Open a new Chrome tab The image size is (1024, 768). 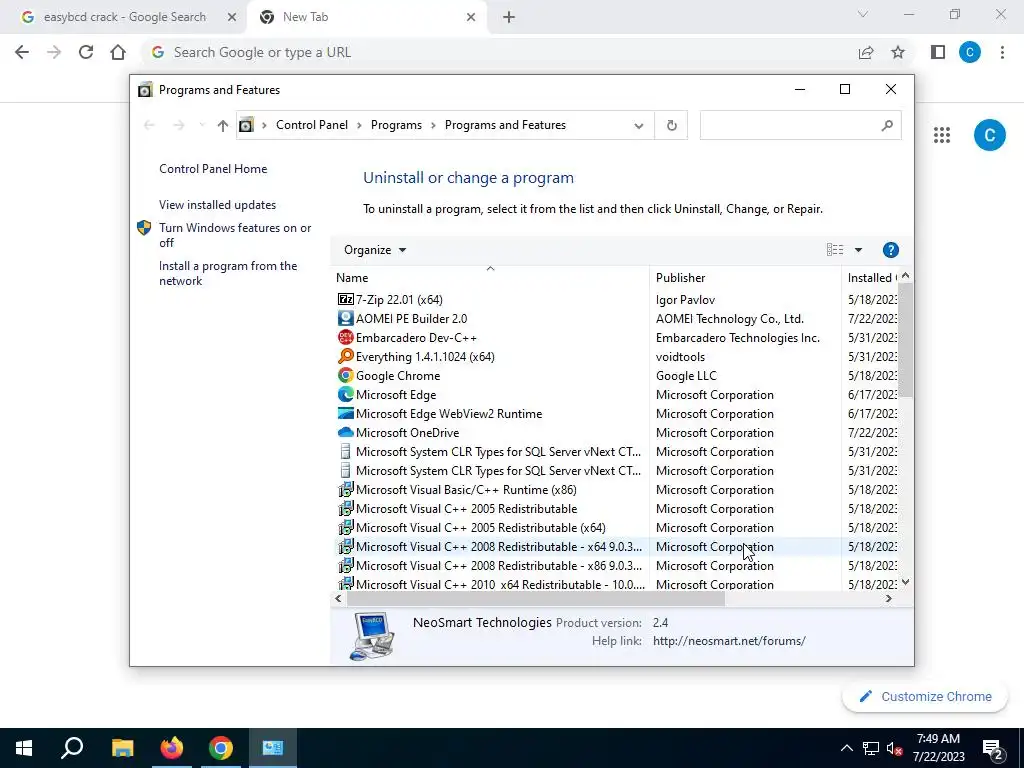(509, 18)
